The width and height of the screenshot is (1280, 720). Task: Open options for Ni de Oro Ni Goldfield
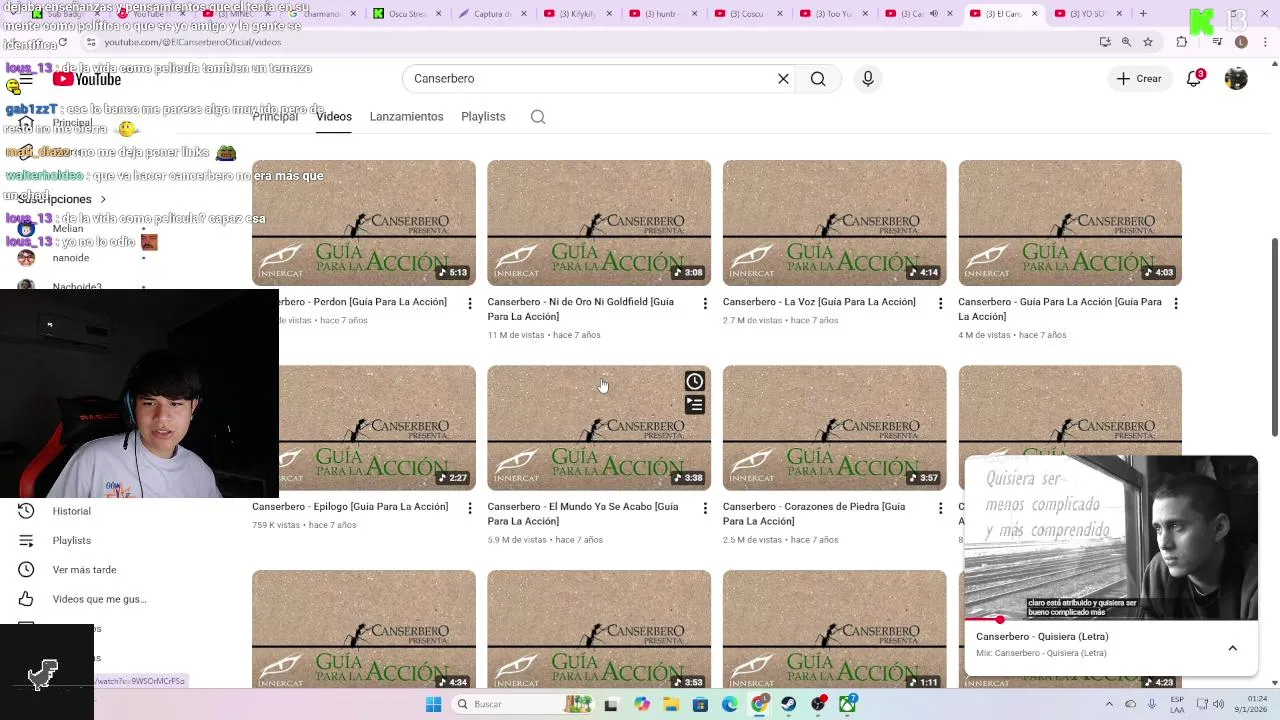[x=704, y=303]
